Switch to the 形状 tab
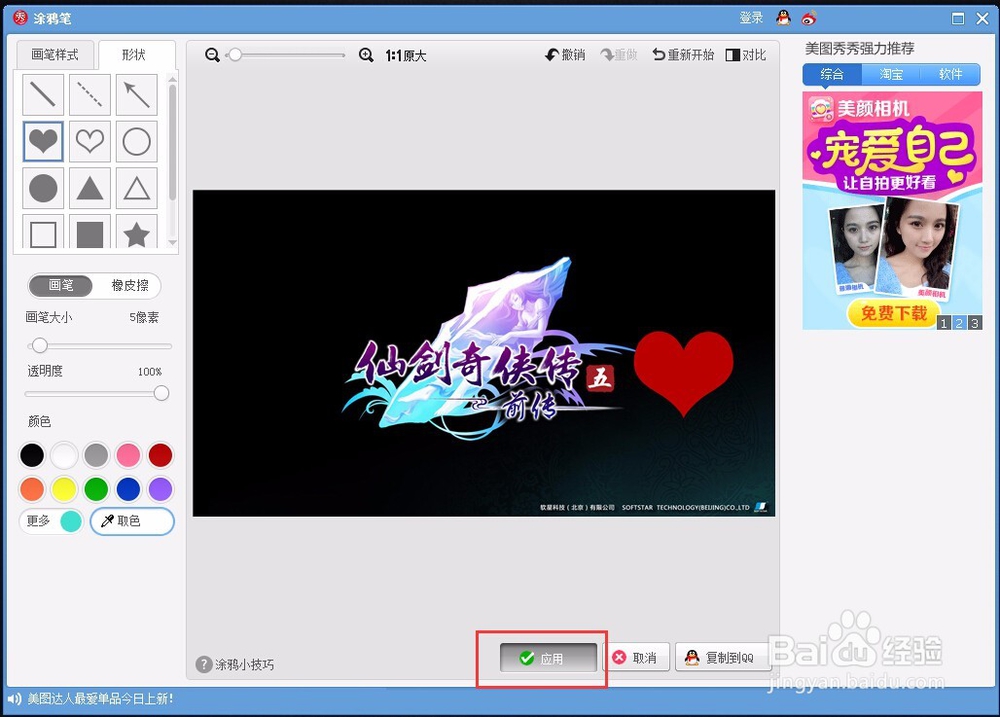 [x=136, y=55]
